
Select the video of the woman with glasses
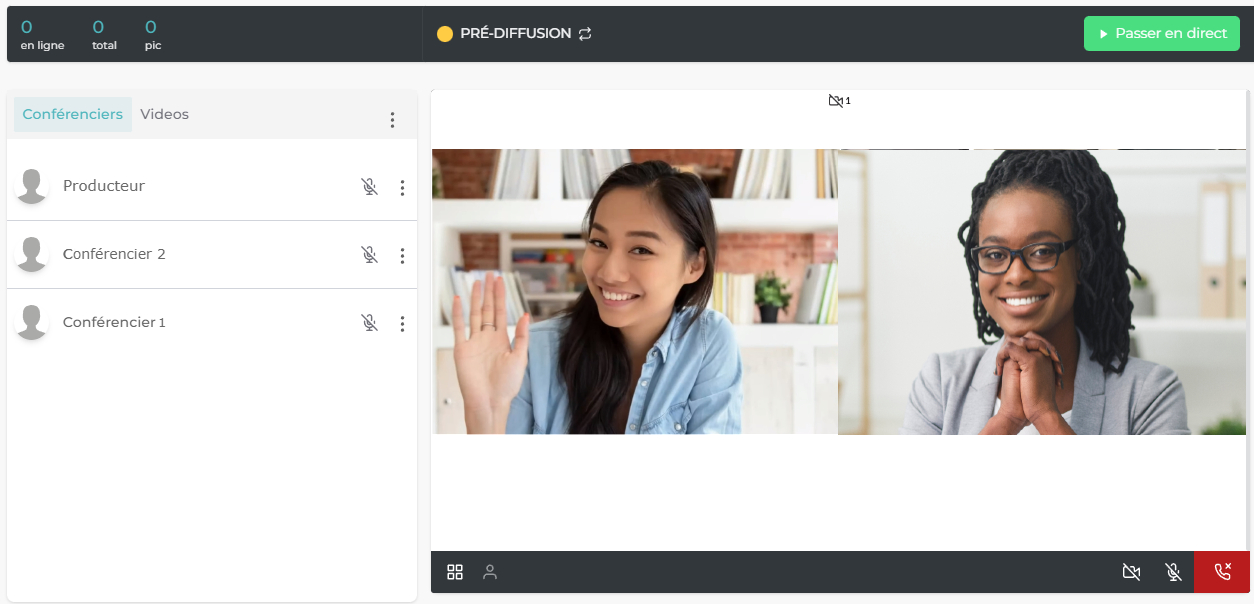click(x=1042, y=292)
